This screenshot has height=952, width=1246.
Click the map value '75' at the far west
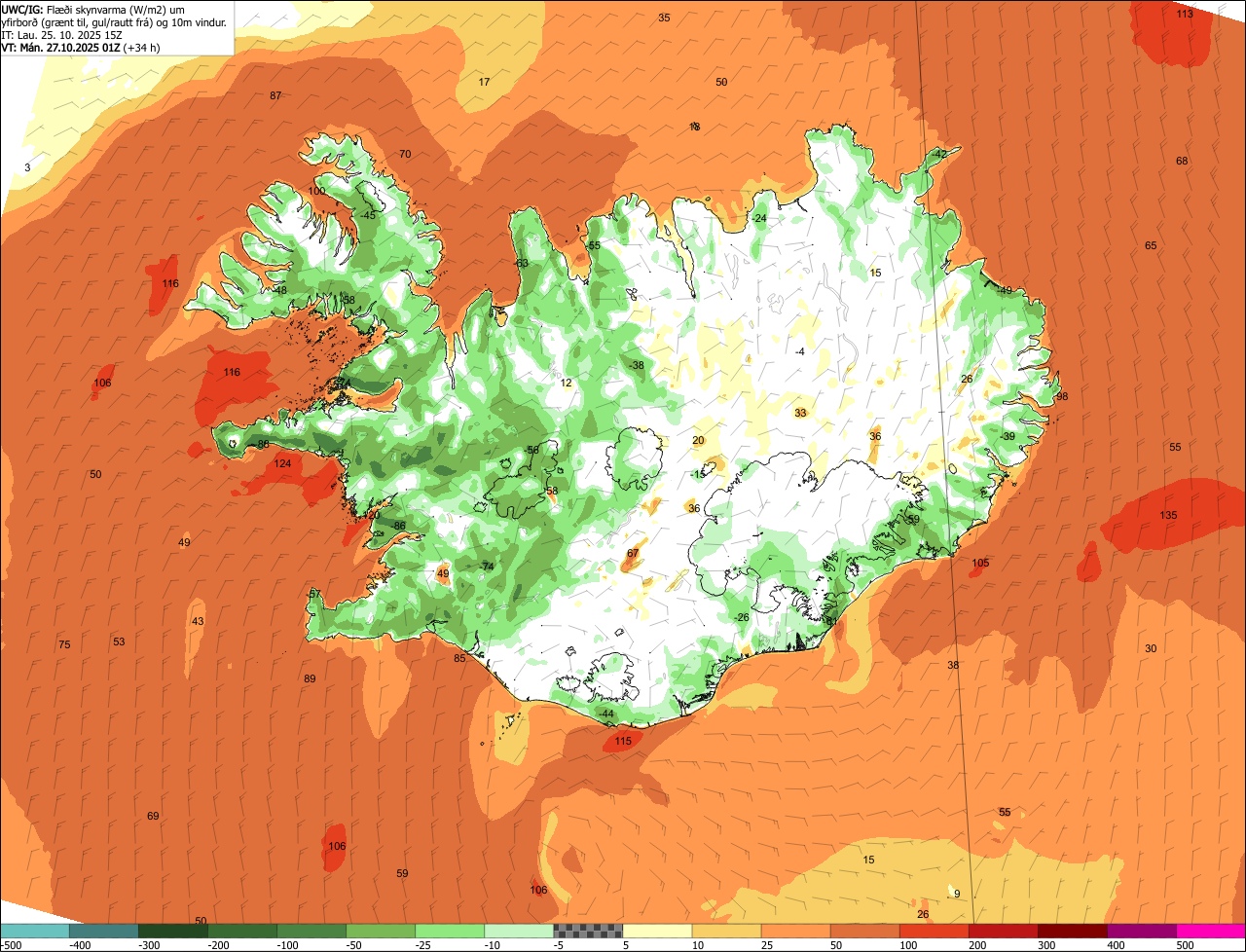64,644
